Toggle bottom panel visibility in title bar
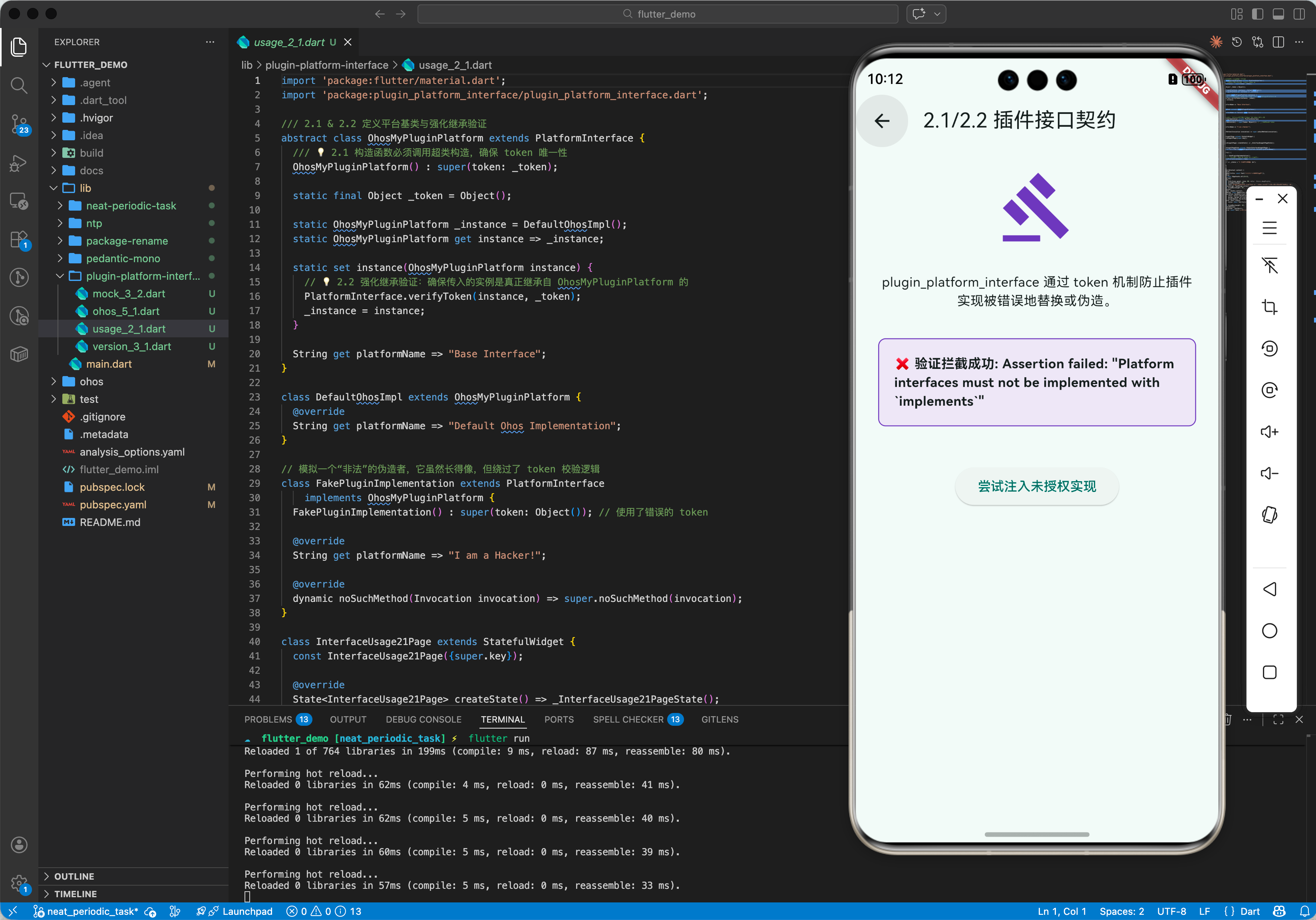1316x920 pixels. pyautogui.click(x=1278, y=14)
